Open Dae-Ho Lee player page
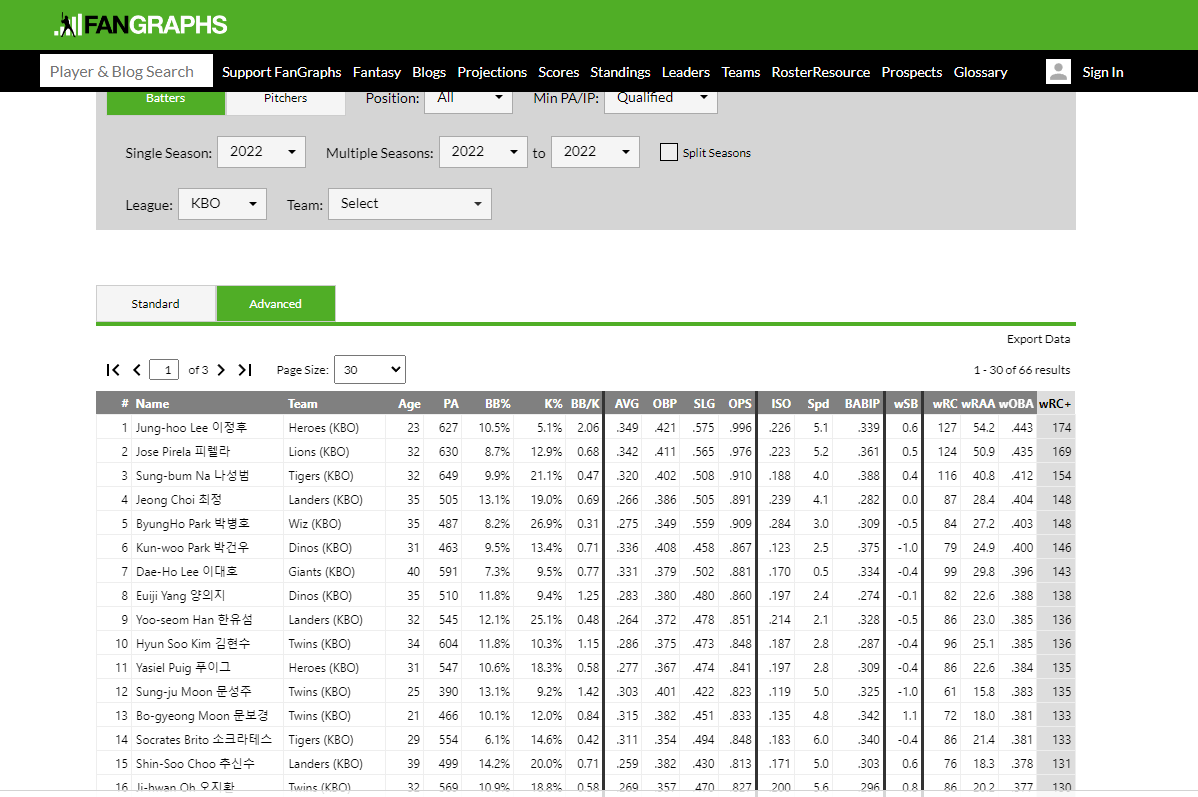The height and width of the screenshot is (797, 1198). coord(186,572)
